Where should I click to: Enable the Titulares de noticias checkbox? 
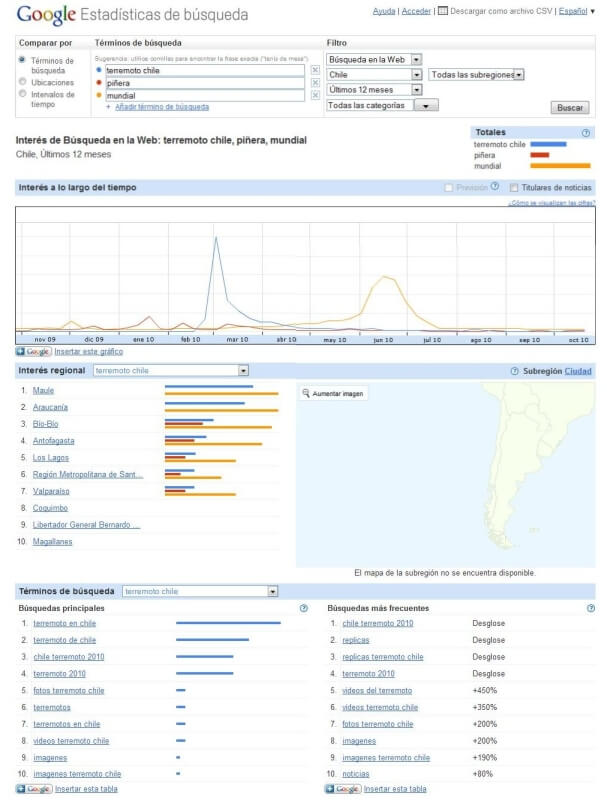pyautogui.click(x=514, y=188)
